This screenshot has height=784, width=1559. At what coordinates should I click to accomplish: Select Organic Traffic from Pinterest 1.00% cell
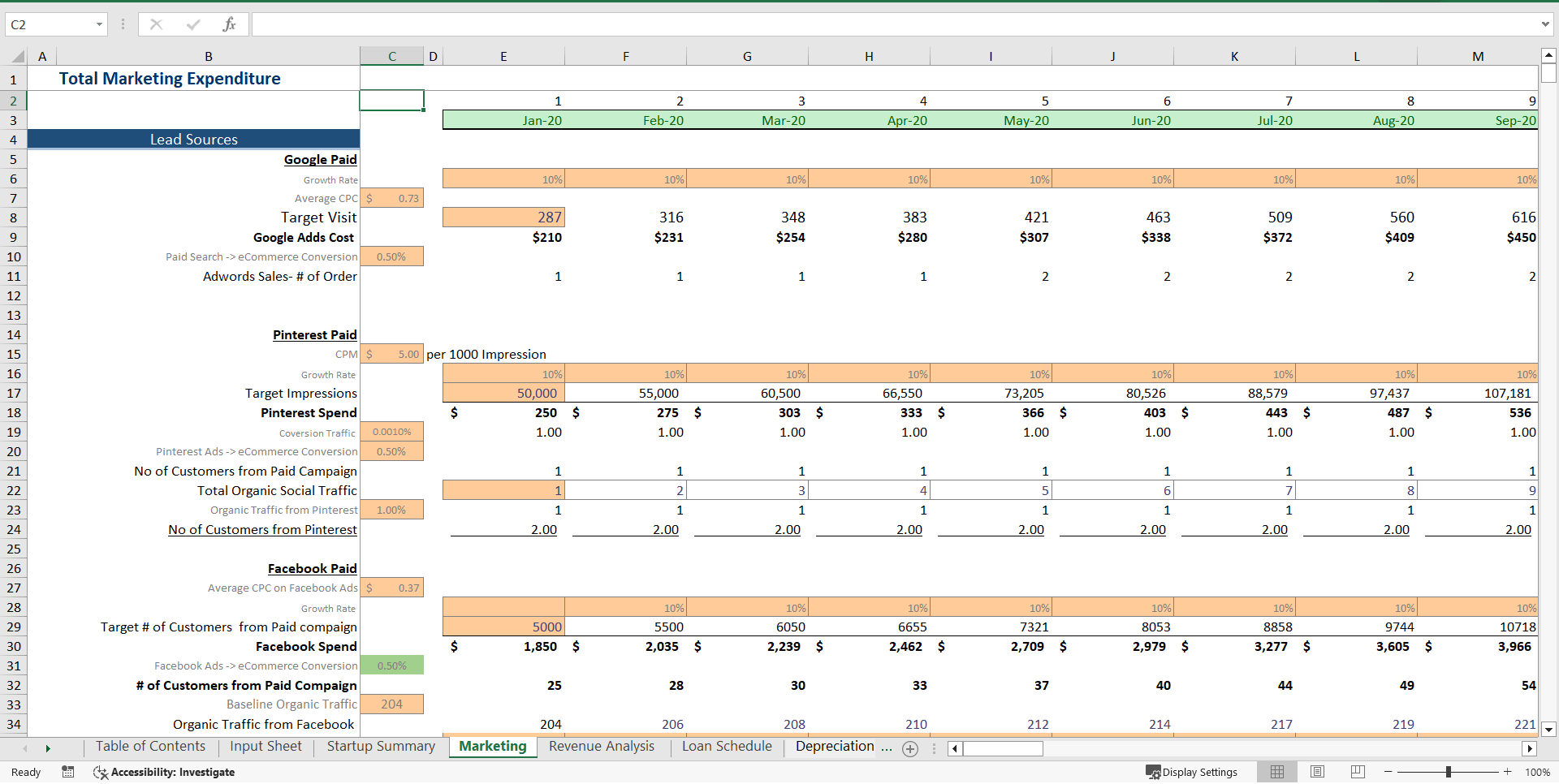point(392,510)
